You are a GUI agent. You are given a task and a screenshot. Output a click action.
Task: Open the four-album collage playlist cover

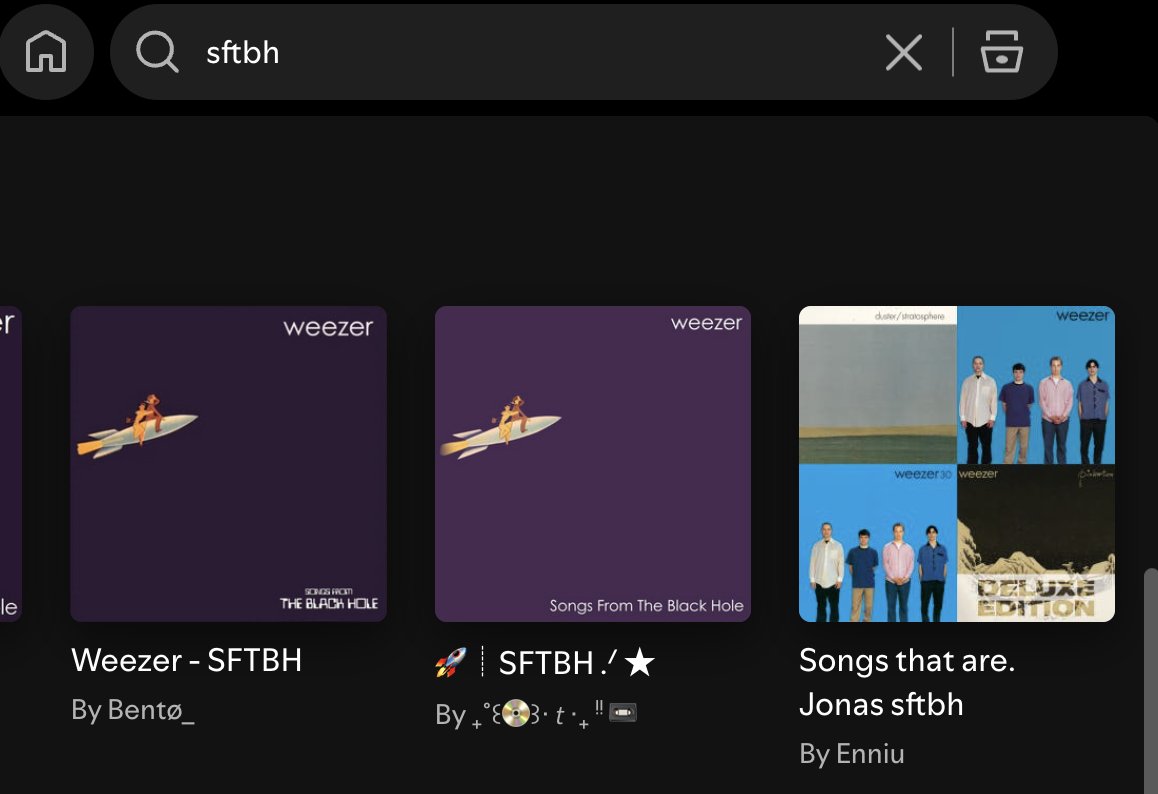pyautogui.click(x=956, y=464)
